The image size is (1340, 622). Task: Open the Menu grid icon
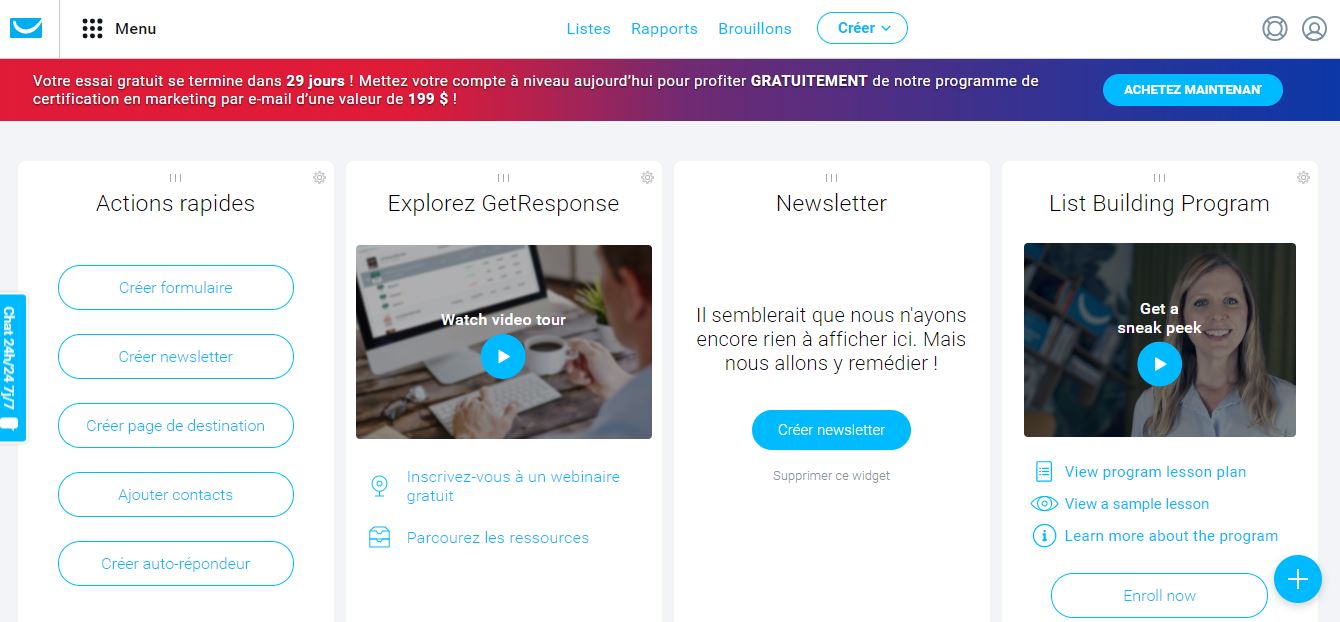click(x=93, y=29)
